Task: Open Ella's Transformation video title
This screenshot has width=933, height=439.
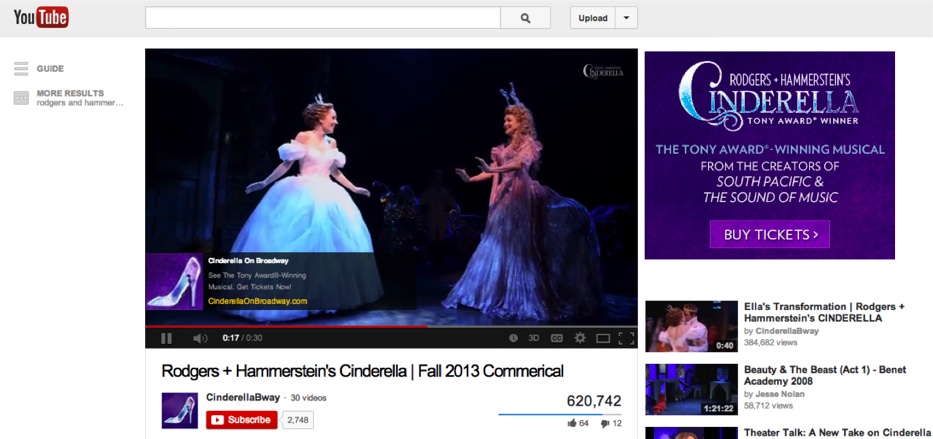Action: pos(824,312)
